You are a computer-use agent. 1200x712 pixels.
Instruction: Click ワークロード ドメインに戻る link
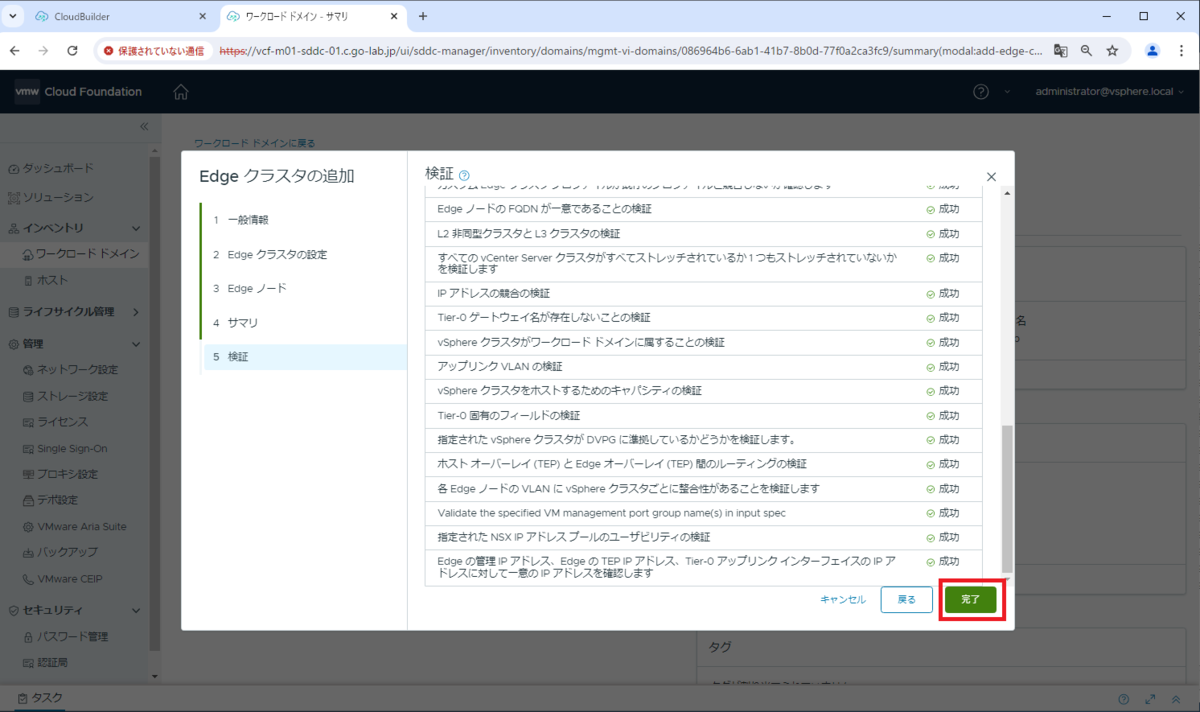(x=254, y=143)
